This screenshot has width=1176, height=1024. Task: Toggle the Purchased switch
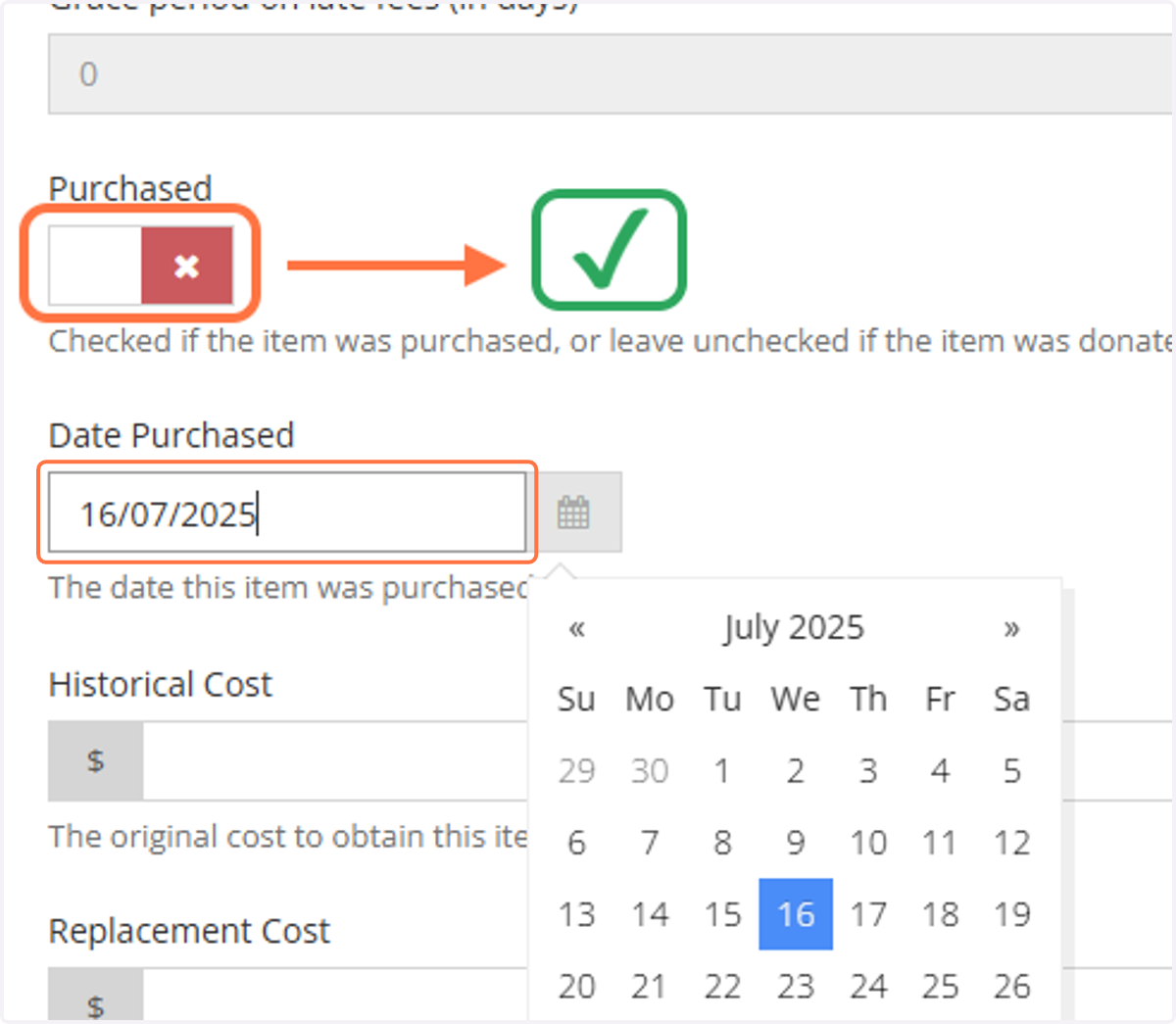141,266
